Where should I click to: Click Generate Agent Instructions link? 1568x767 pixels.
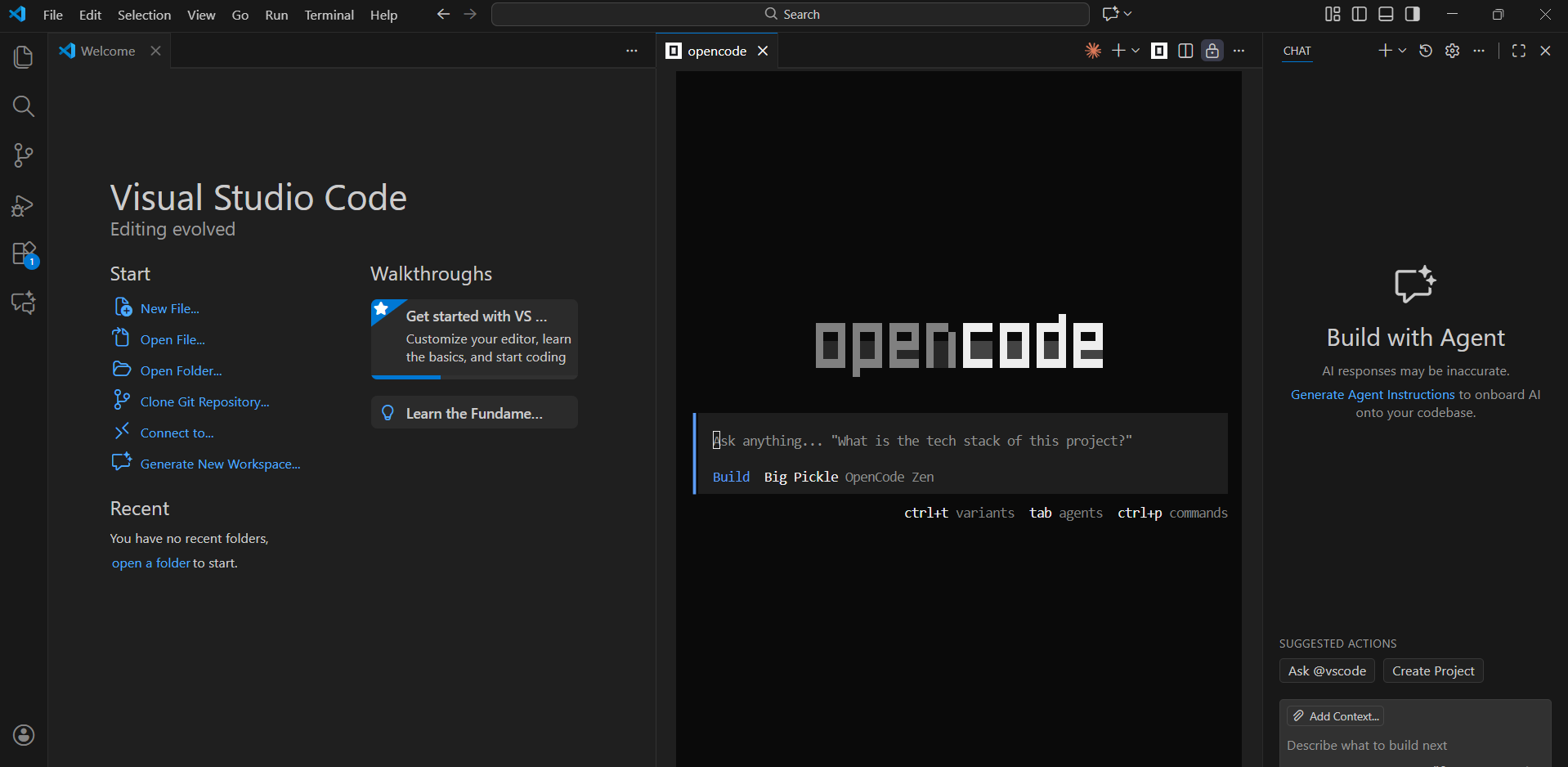coord(1373,394)
